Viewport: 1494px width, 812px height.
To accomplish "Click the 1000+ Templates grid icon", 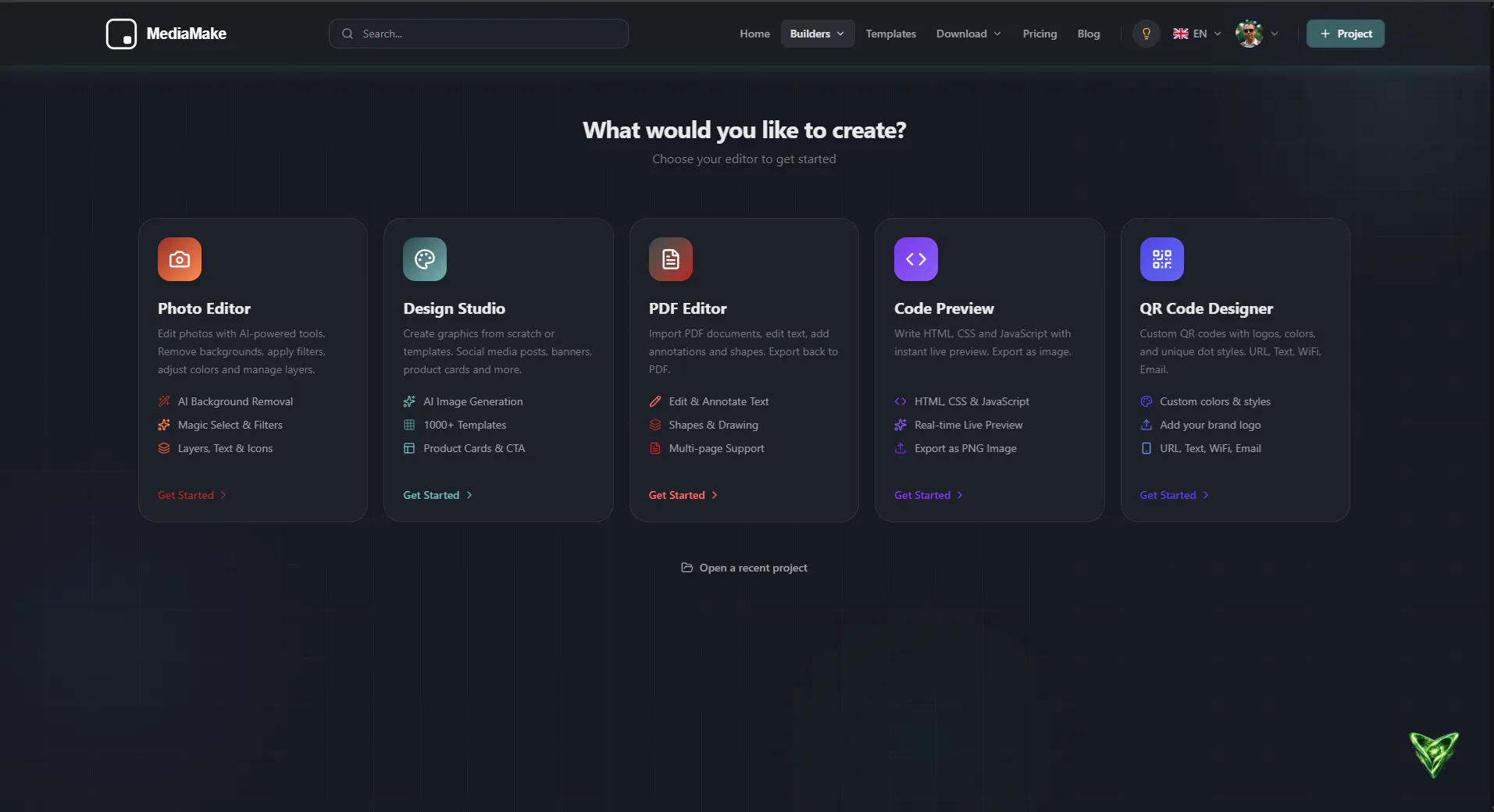I will (409, 425).
